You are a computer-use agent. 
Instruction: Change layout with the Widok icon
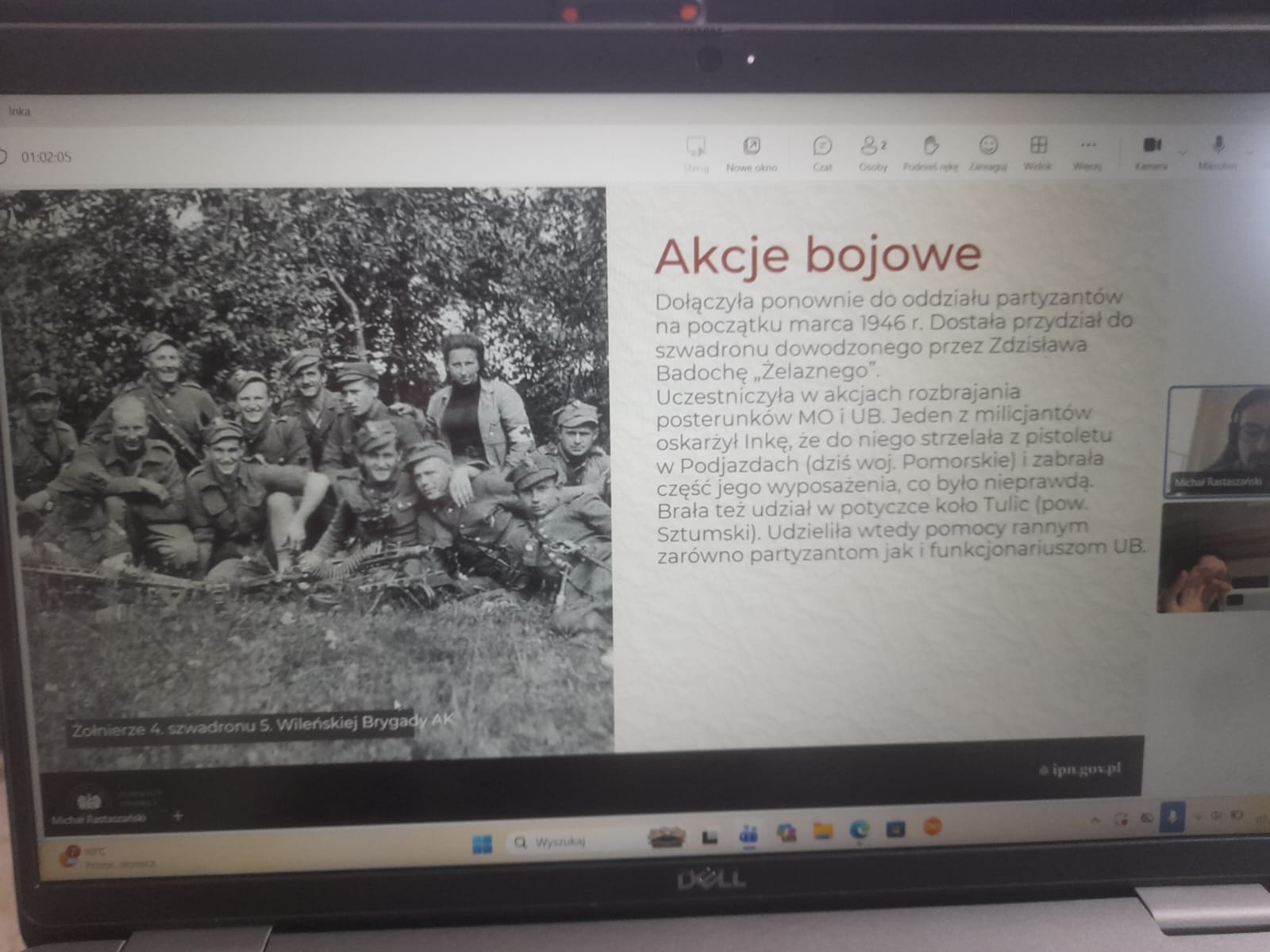(1037, 151)
